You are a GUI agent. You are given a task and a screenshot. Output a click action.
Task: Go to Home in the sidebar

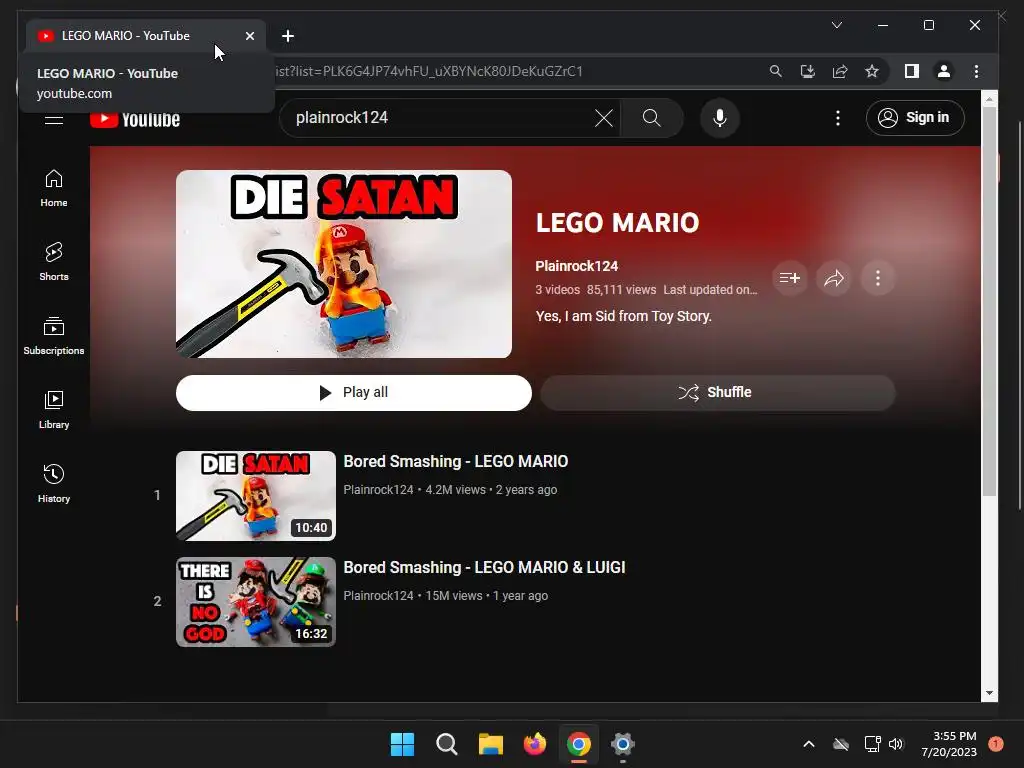[x=54, y=188]
